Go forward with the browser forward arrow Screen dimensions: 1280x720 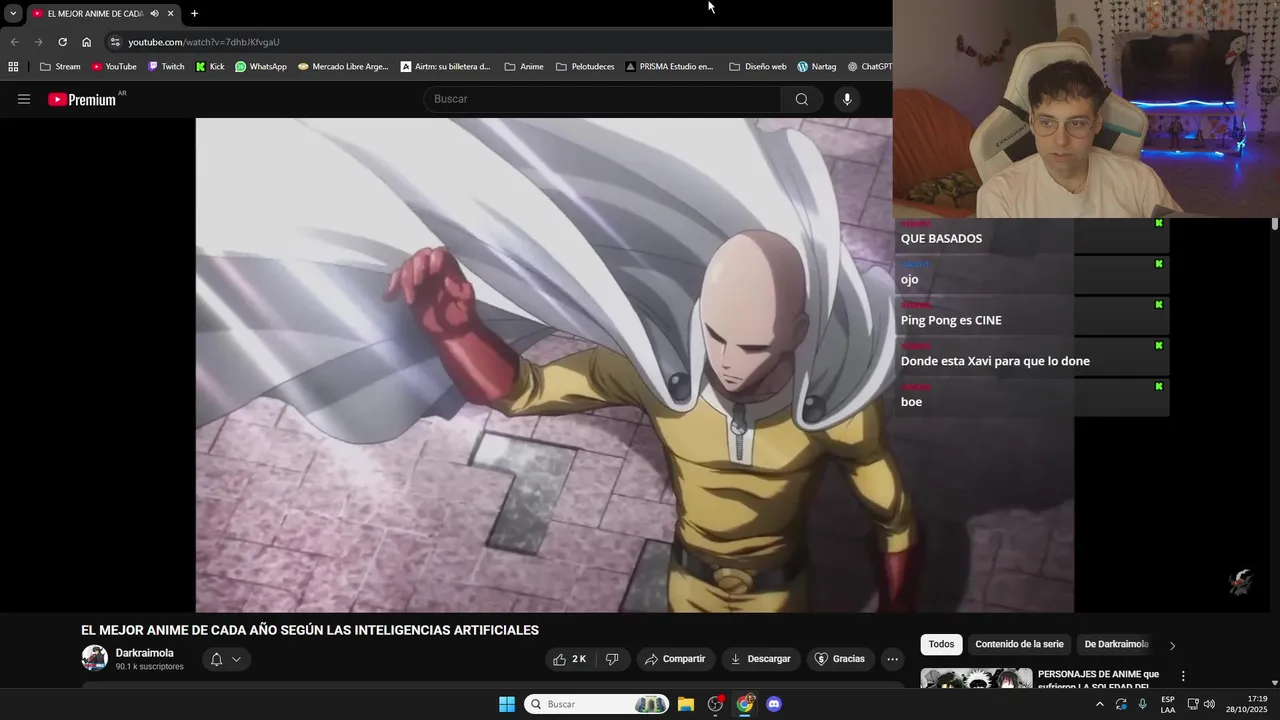38,42
